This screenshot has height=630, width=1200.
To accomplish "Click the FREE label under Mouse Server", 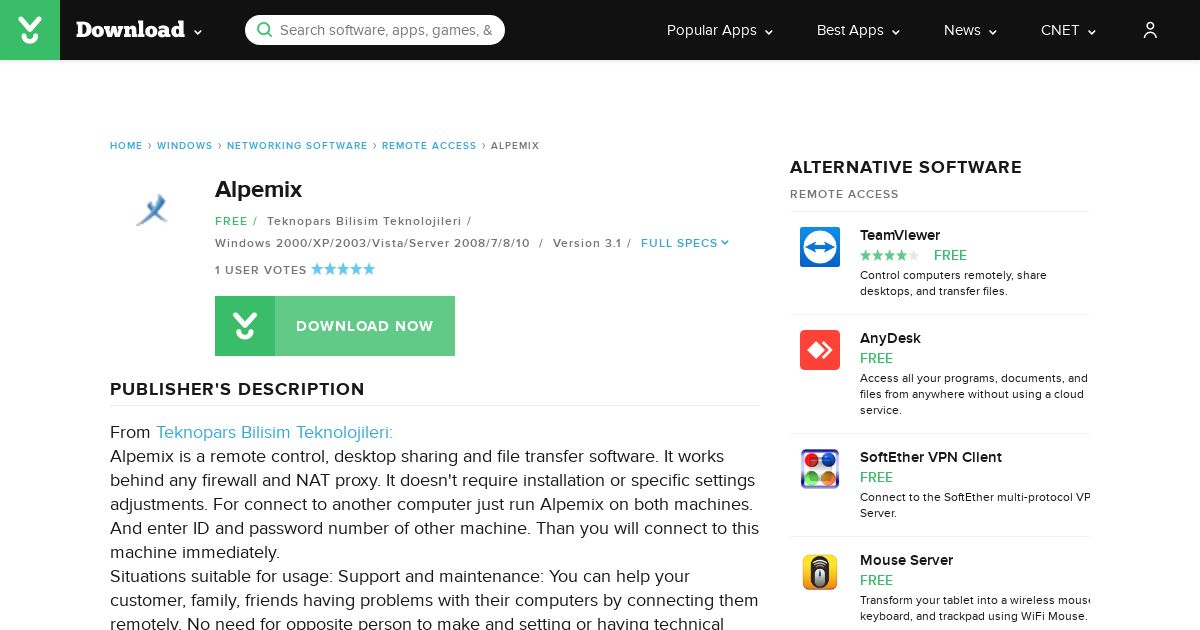I will (x=876, y=580).
